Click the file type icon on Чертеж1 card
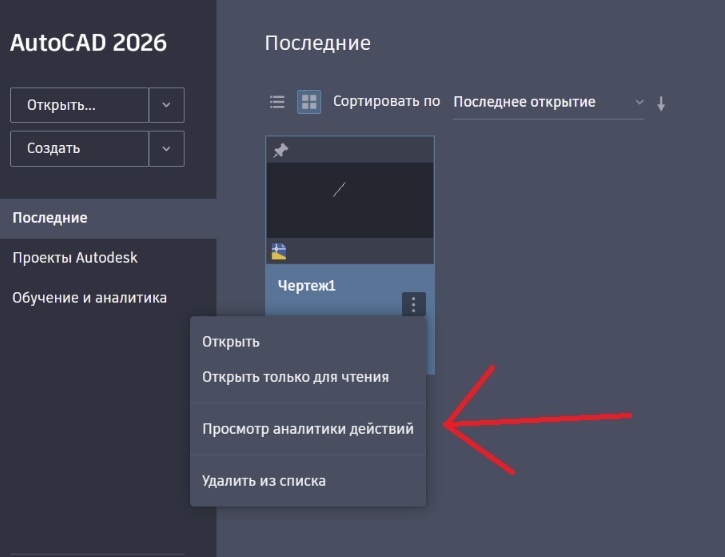 click(x=278, y=251)
